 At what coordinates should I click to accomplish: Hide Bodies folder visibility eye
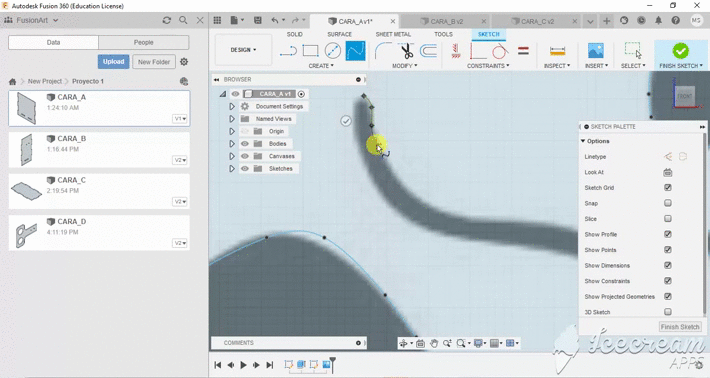click(x=245, y=144)
